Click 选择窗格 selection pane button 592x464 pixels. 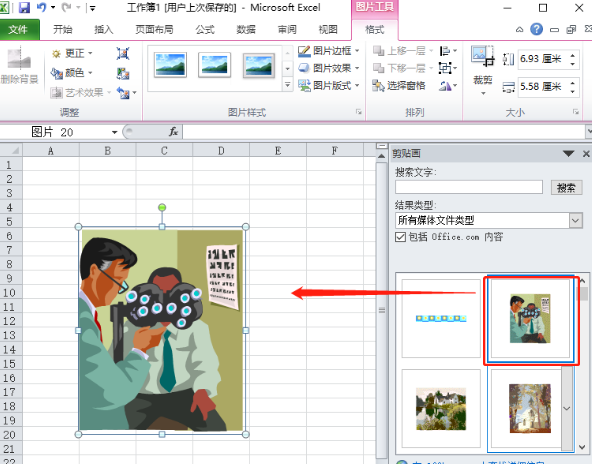[399, 86]
